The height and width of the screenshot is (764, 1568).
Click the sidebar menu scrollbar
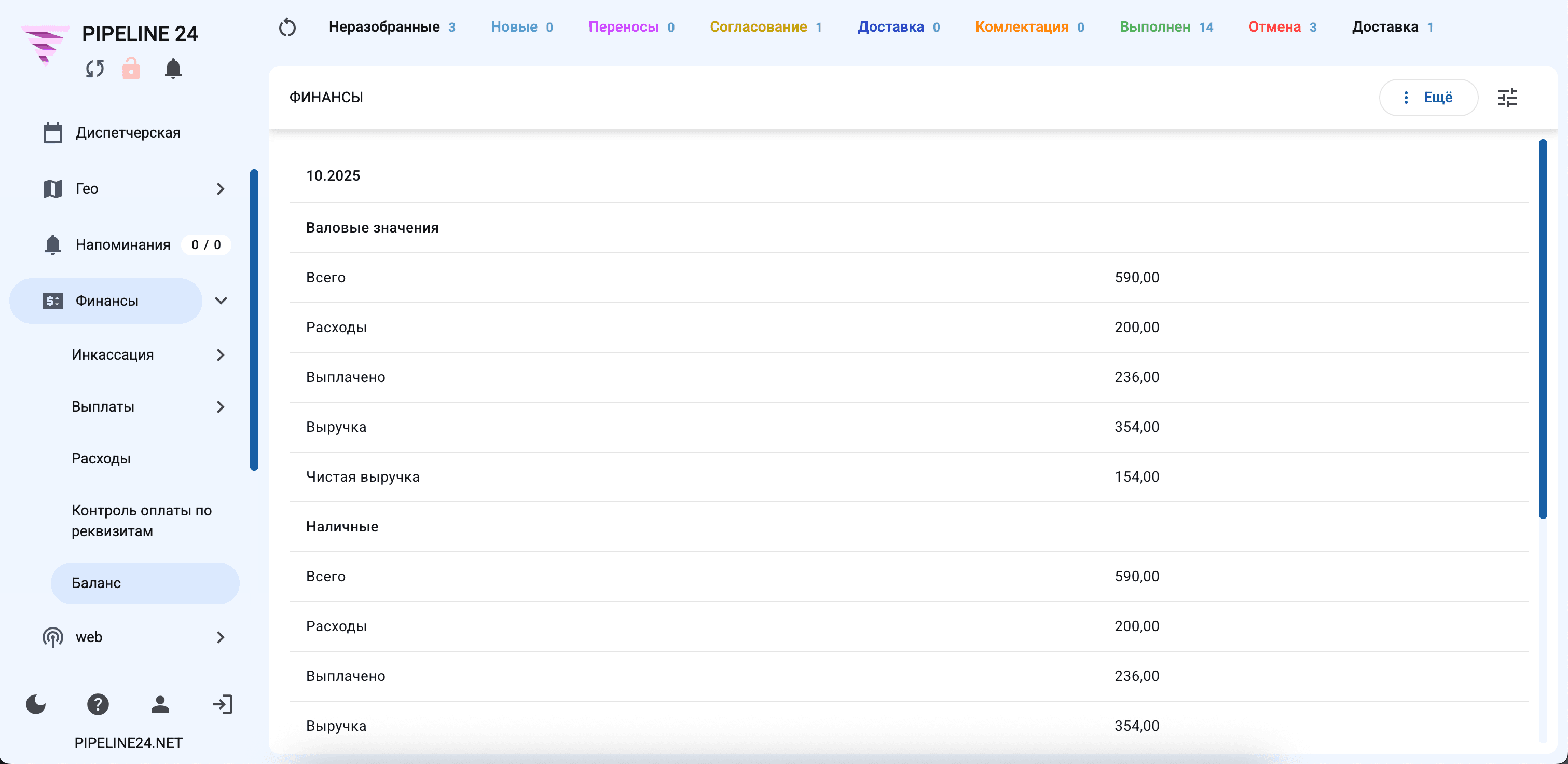tap(254, 320)
